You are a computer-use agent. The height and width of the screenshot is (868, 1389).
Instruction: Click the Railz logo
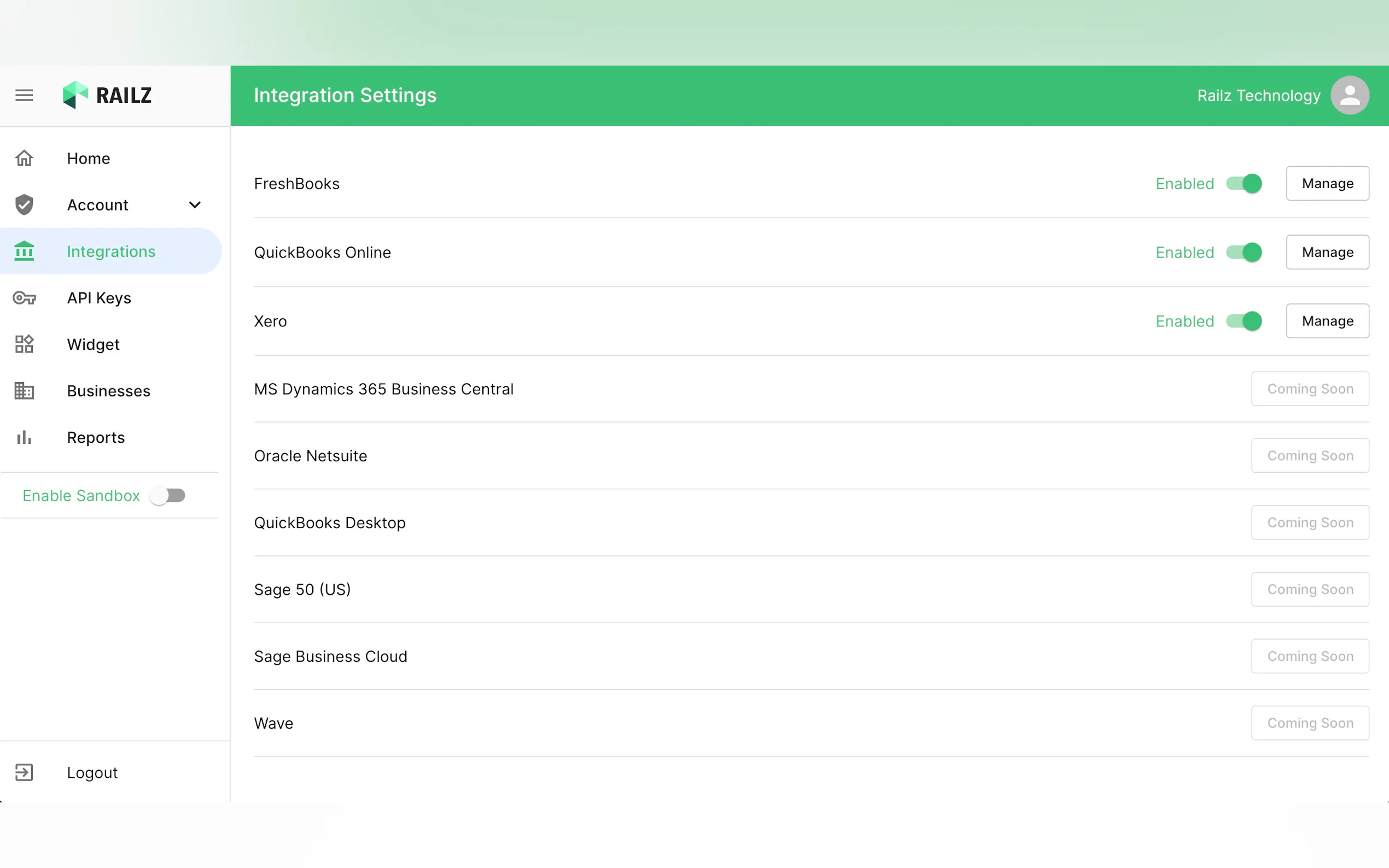coord(107,95)
